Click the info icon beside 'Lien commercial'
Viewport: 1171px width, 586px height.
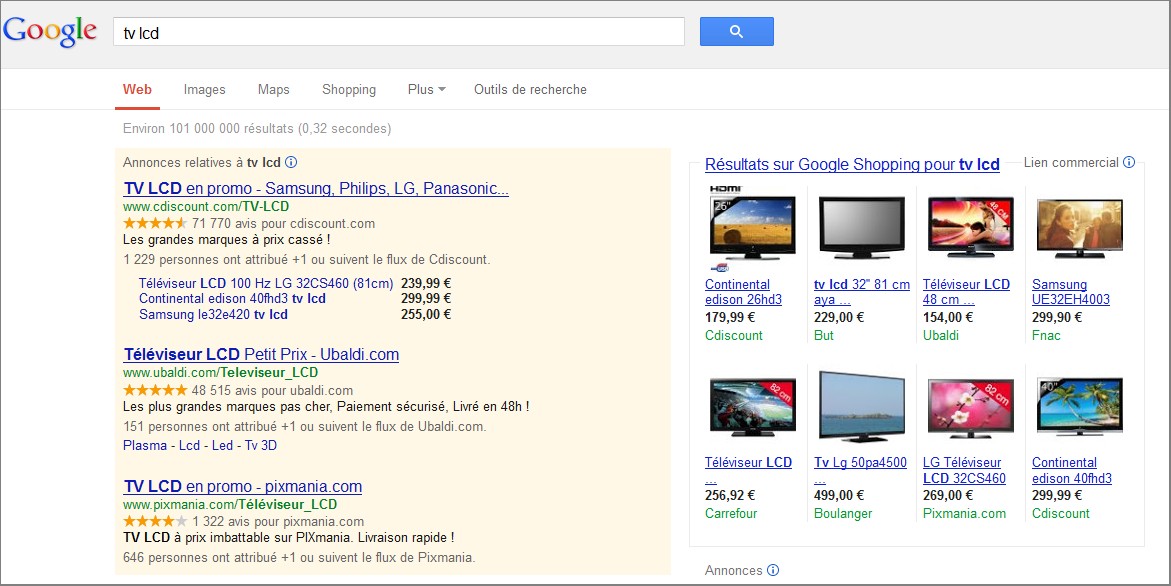pos(1129,162)
